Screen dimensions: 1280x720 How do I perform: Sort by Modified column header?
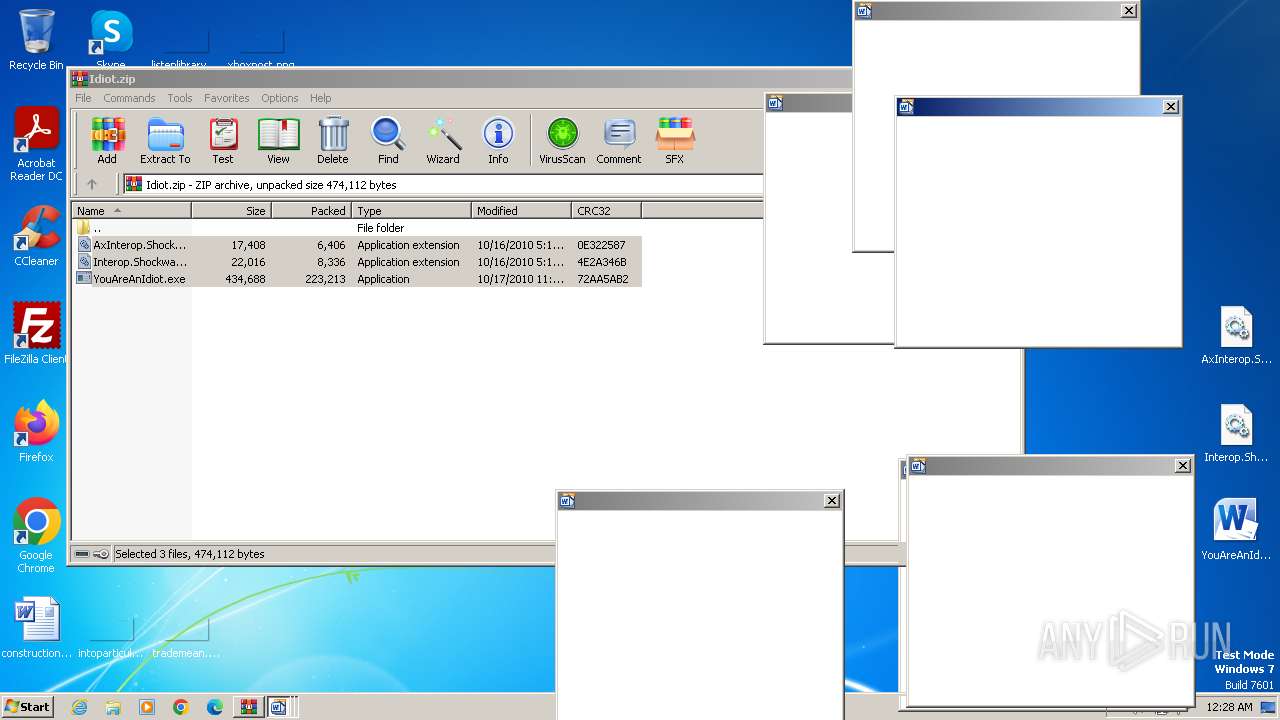coord(521,211)
